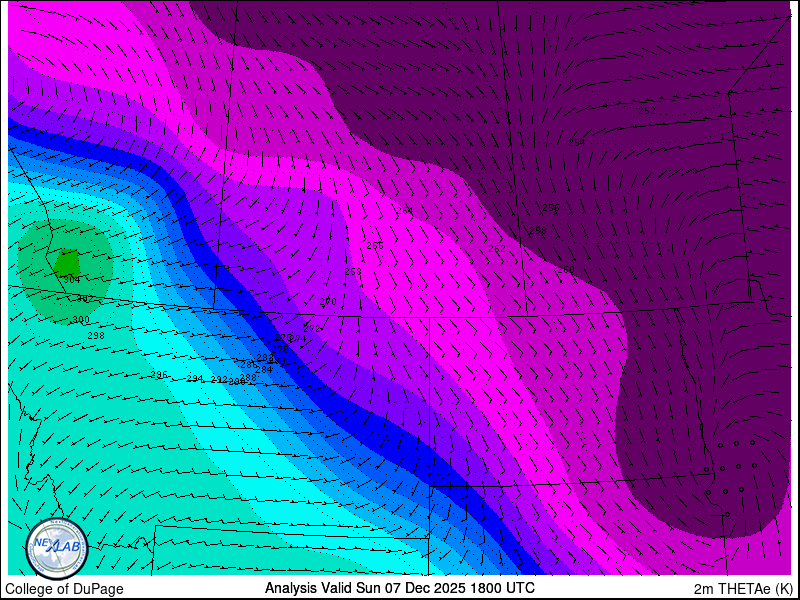Select the 300 contour label
This screenshot has height=600, width=800.
tap(81, 320)
